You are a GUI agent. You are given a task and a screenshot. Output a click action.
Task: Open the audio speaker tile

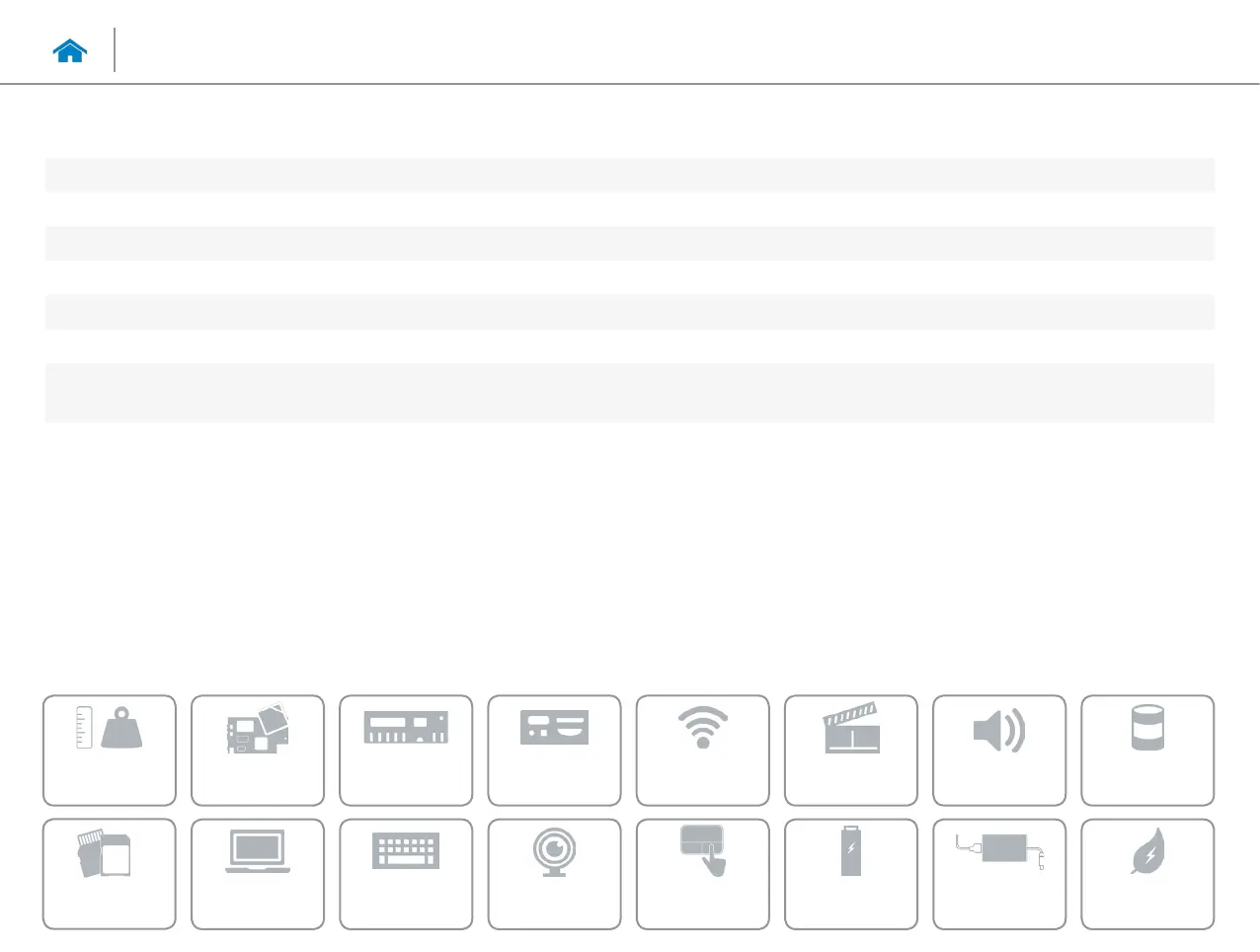[x=999, y=751]
